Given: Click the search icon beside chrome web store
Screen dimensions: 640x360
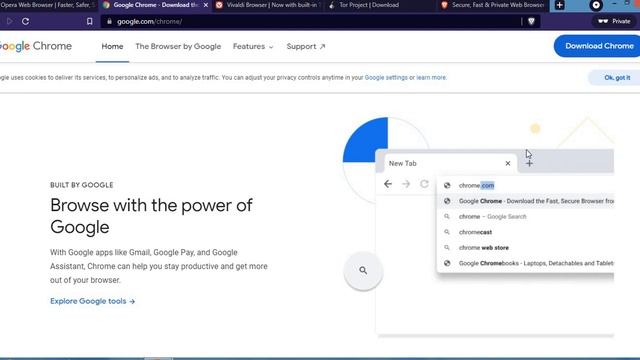Looking at the screenshot, I should (447, 248).
